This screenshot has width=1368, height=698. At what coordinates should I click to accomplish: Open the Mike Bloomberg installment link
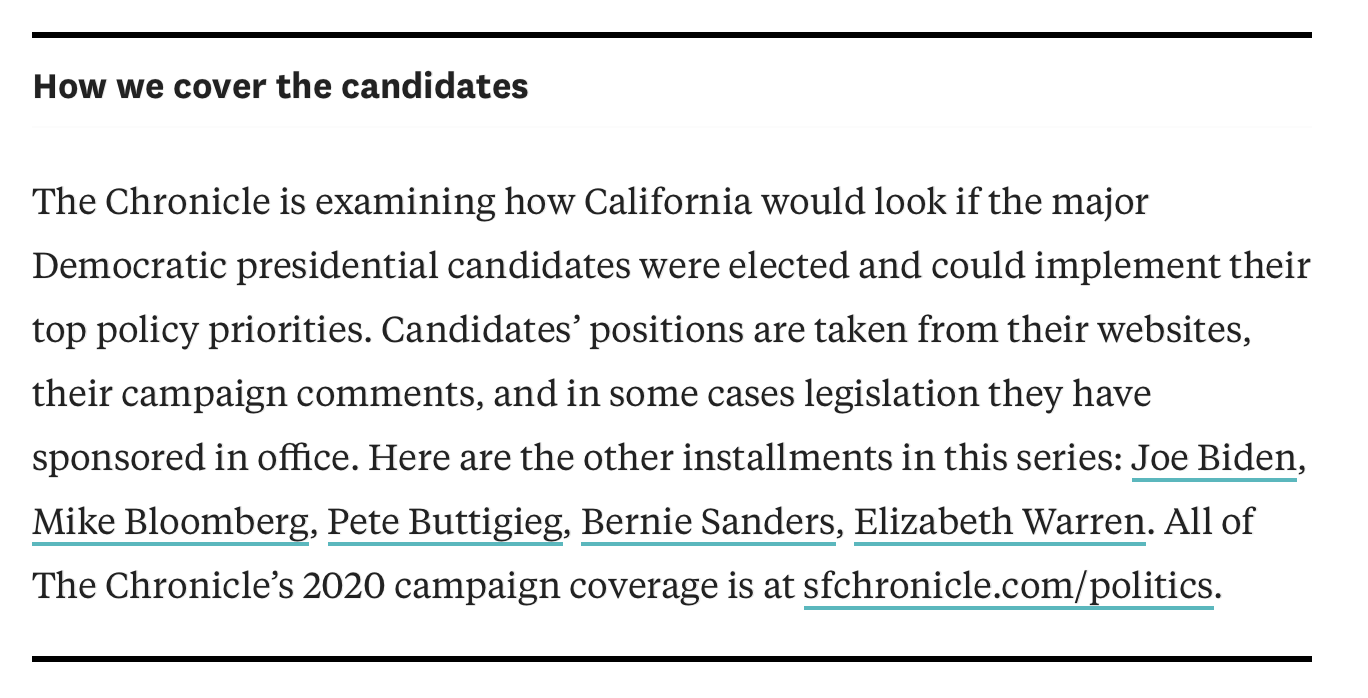click(x=170, y=523)
